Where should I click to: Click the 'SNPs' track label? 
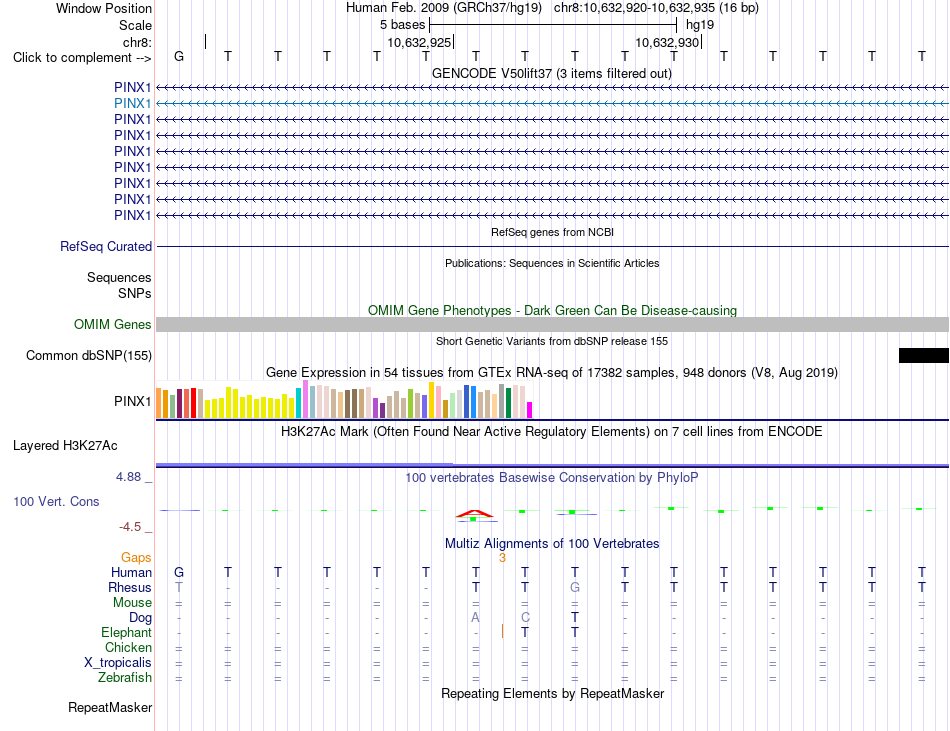135,293
